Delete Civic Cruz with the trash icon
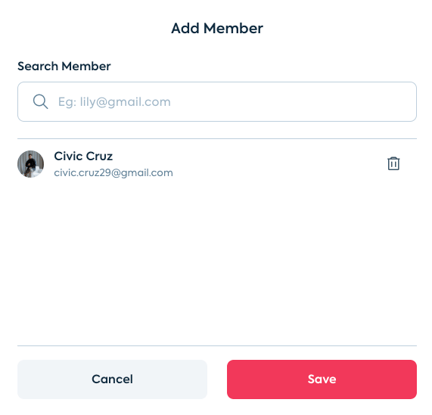Image resolution: width=432 pixels, height=415 pixels. point(393,163)
